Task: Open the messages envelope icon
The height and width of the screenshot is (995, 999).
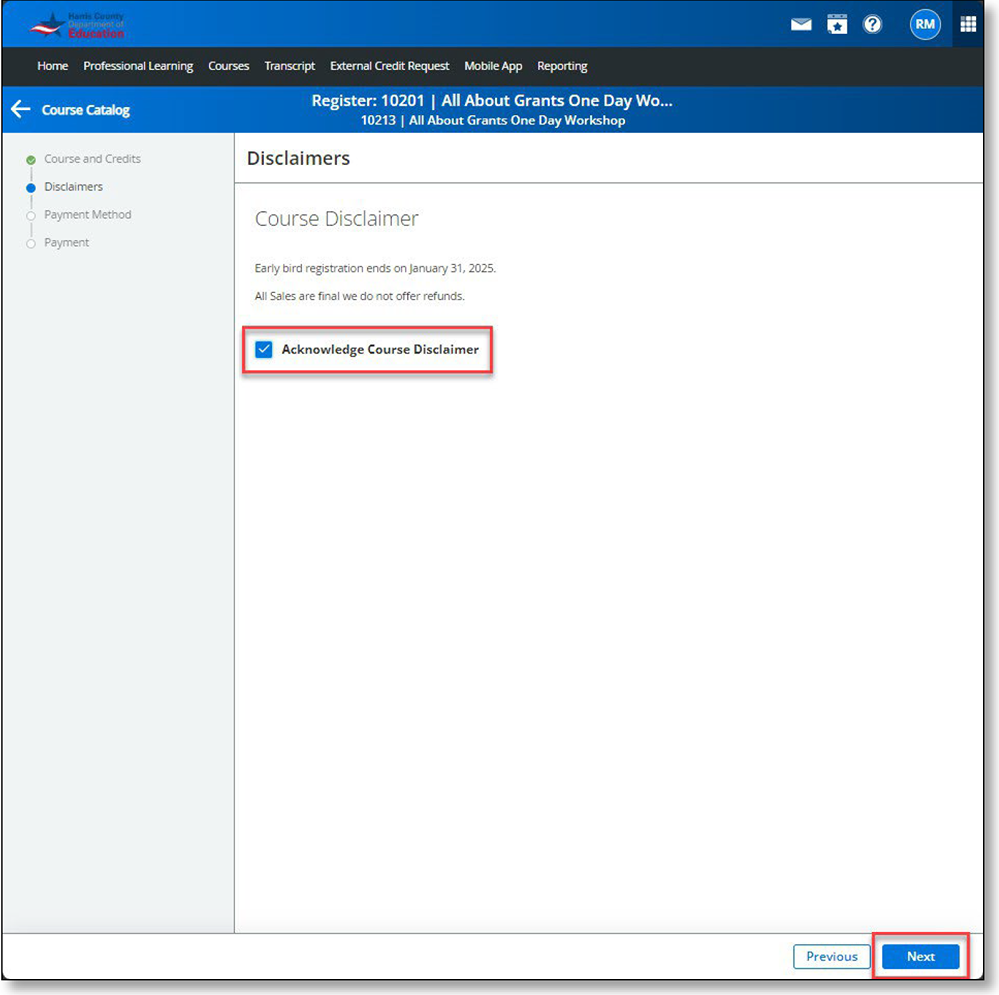Action: (x=801, y=25)
